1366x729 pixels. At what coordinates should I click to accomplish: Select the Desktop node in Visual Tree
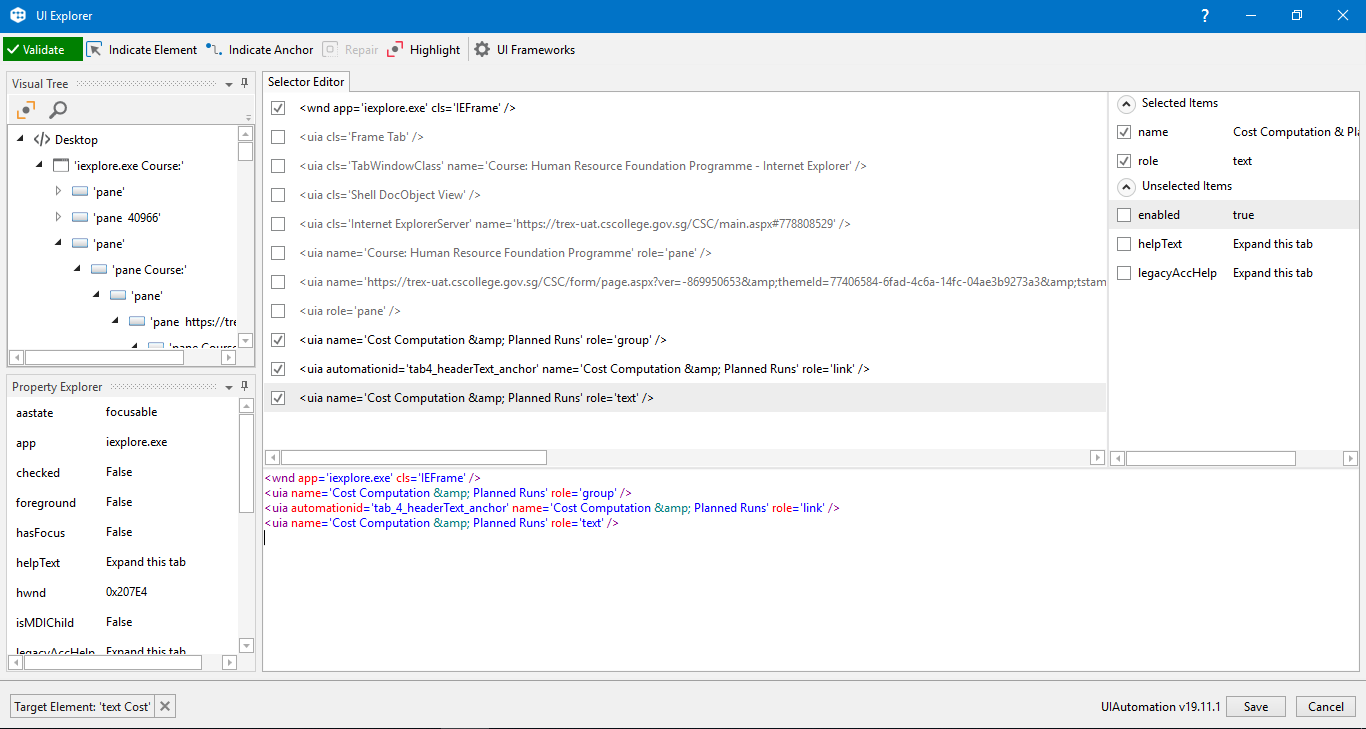pyautogui.click(x=76, y=140)
